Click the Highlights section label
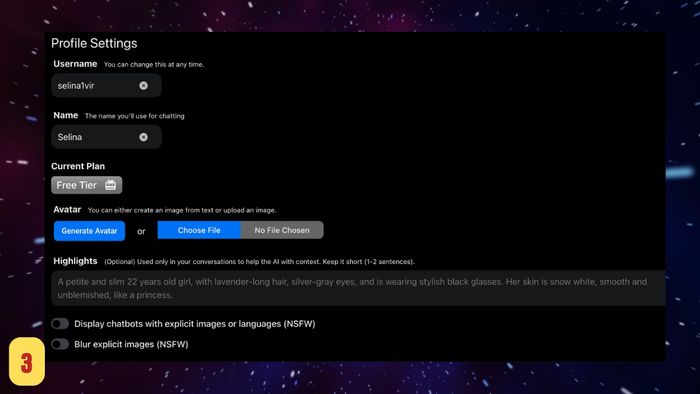Viewport: 700px width, 394px height. click(75, 261)
